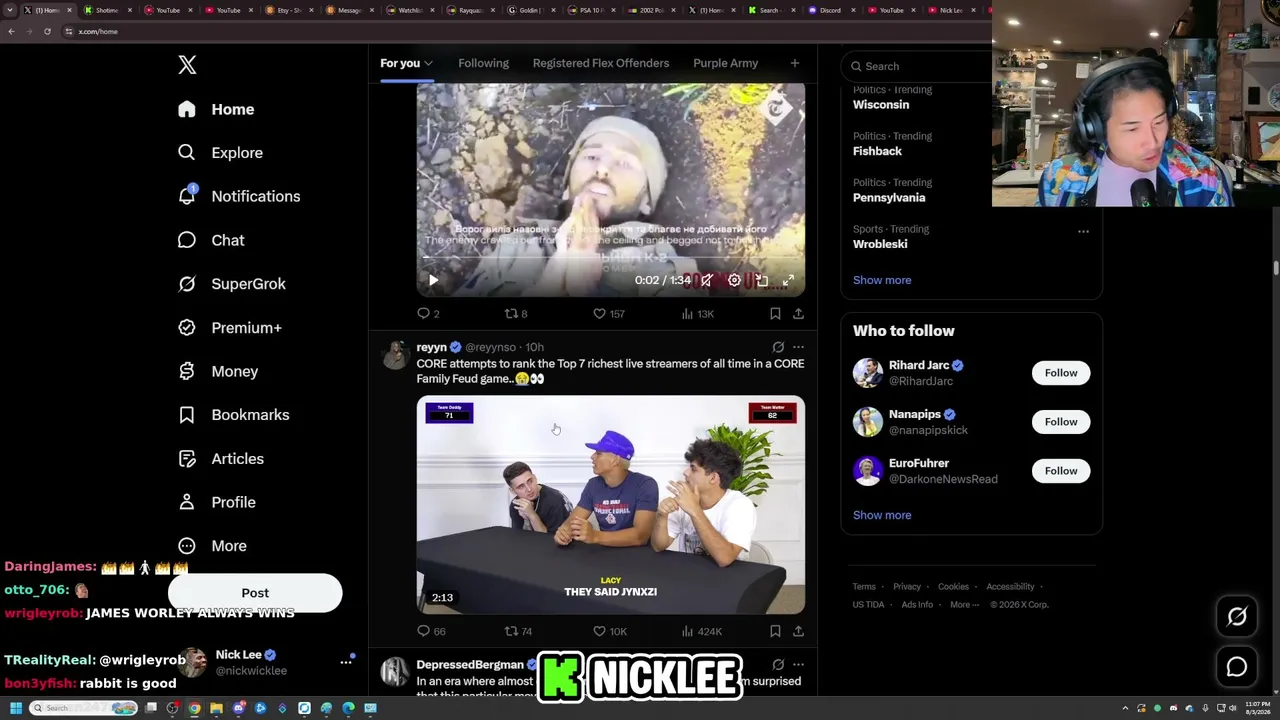Add a new timeline tab with plus
This screenshot has width=1280, height=720.
tap(794, 63)
